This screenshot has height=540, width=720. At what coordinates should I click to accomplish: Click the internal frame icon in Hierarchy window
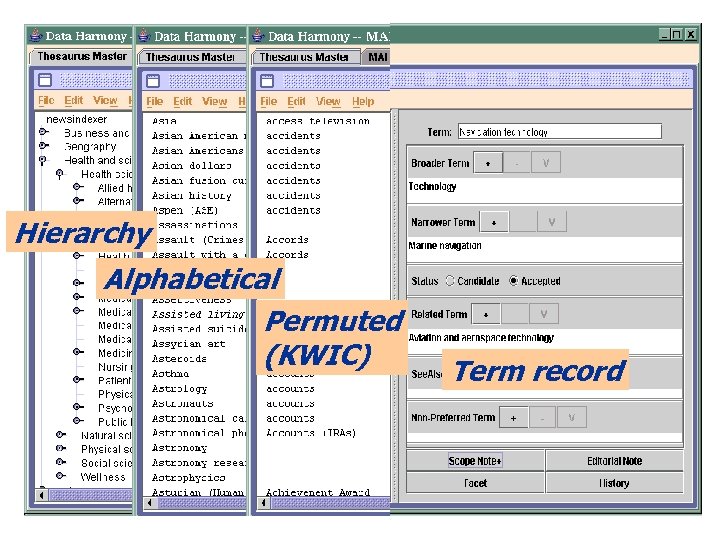coord(45,80)
